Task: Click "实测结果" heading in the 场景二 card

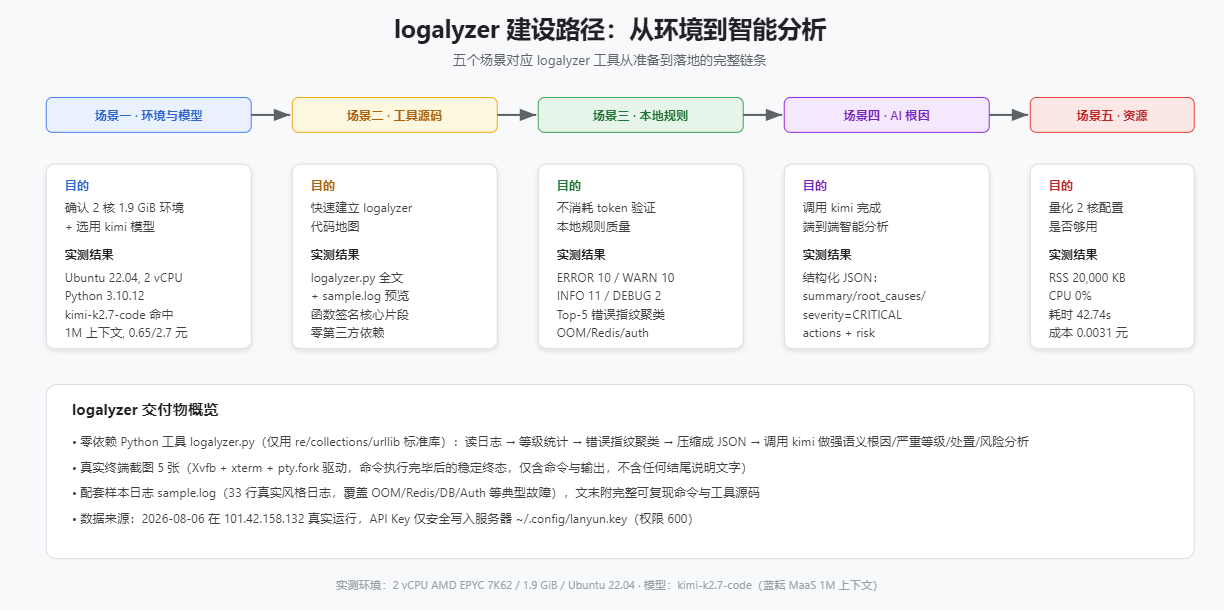Action: tap(335, 255)
